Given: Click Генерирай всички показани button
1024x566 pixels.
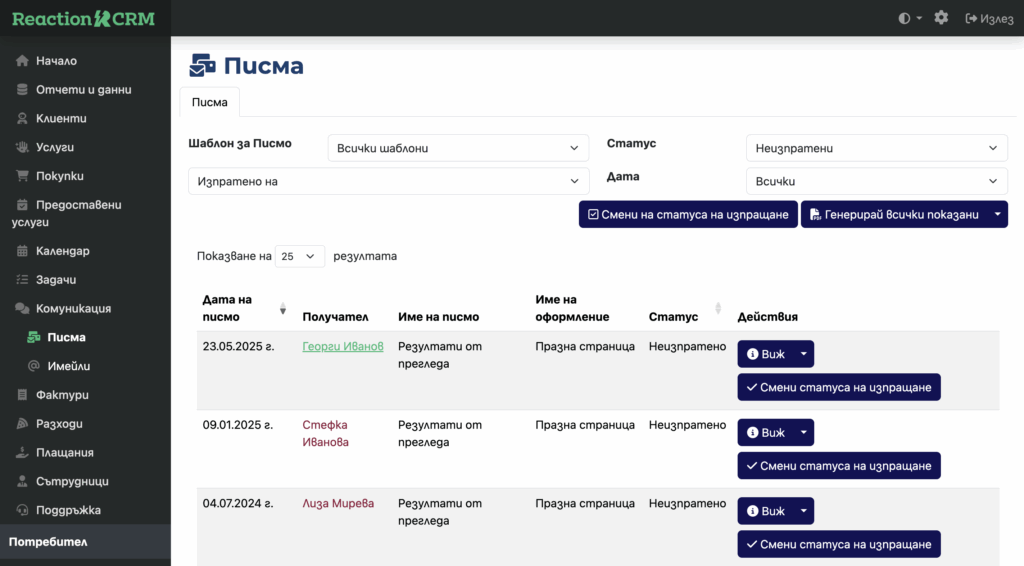Looking at the screenshot, I should [893, 214].
